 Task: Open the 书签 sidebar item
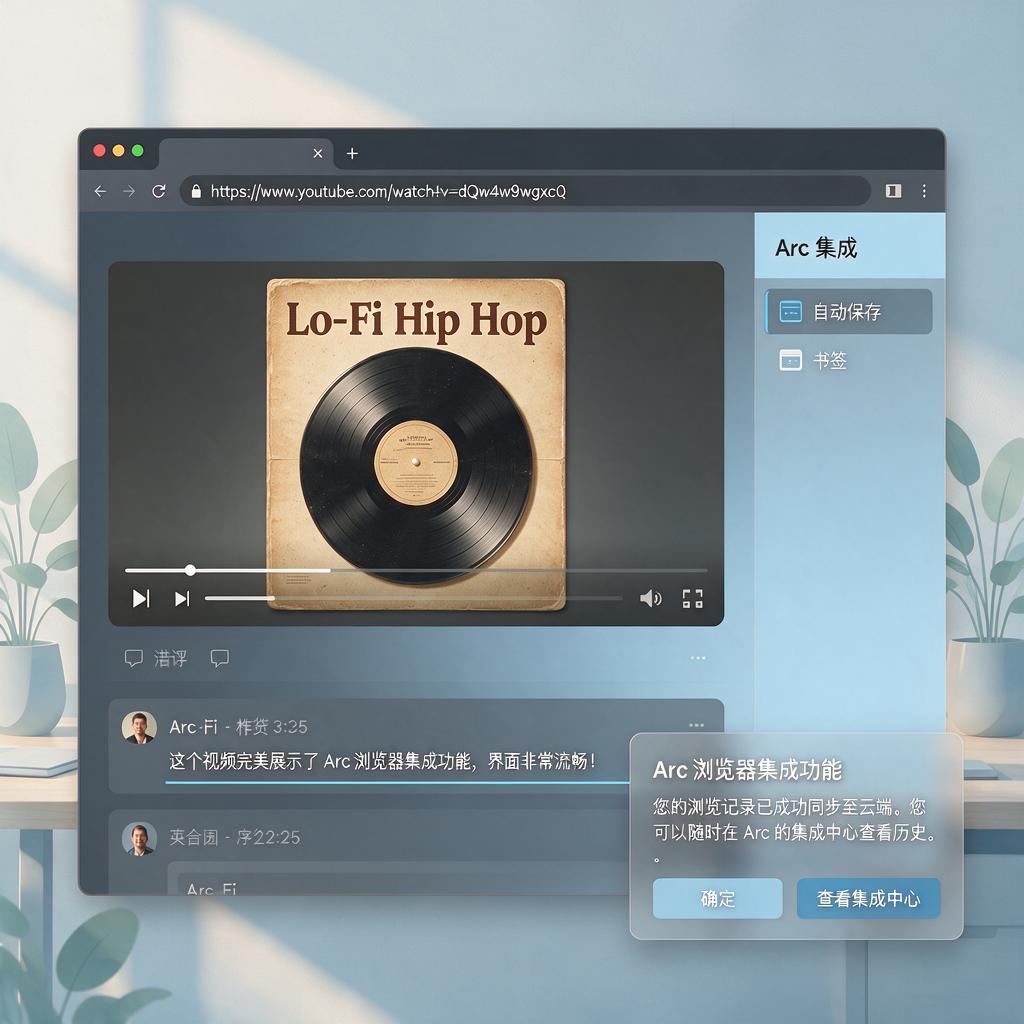click(x=848, y=360)
